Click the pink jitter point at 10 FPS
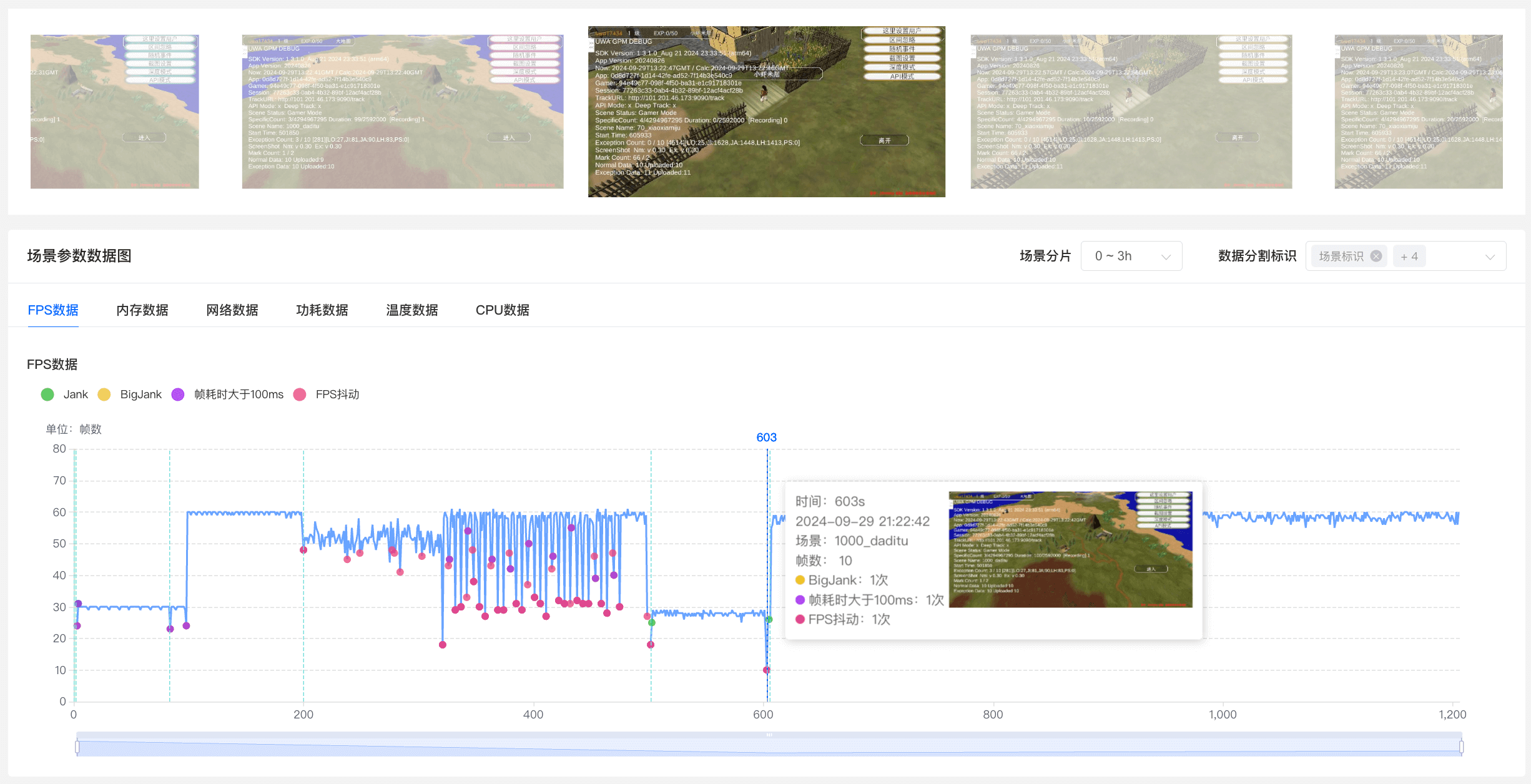The image size is (1531, 784). [766, 670]
